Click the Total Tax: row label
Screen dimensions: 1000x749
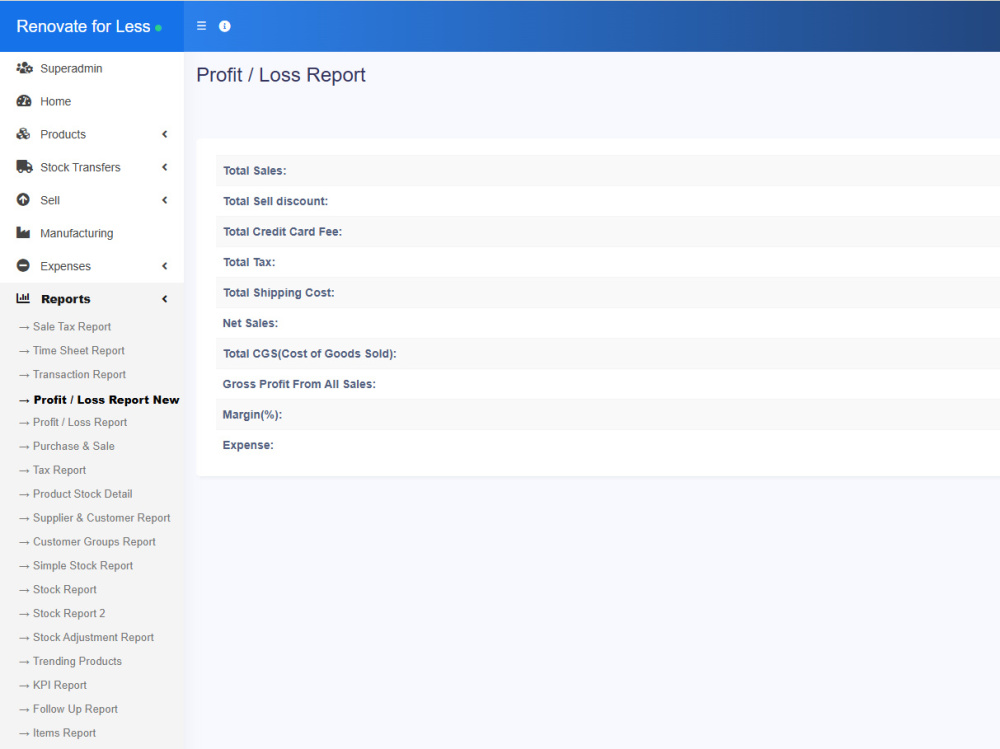coord(249,262)
